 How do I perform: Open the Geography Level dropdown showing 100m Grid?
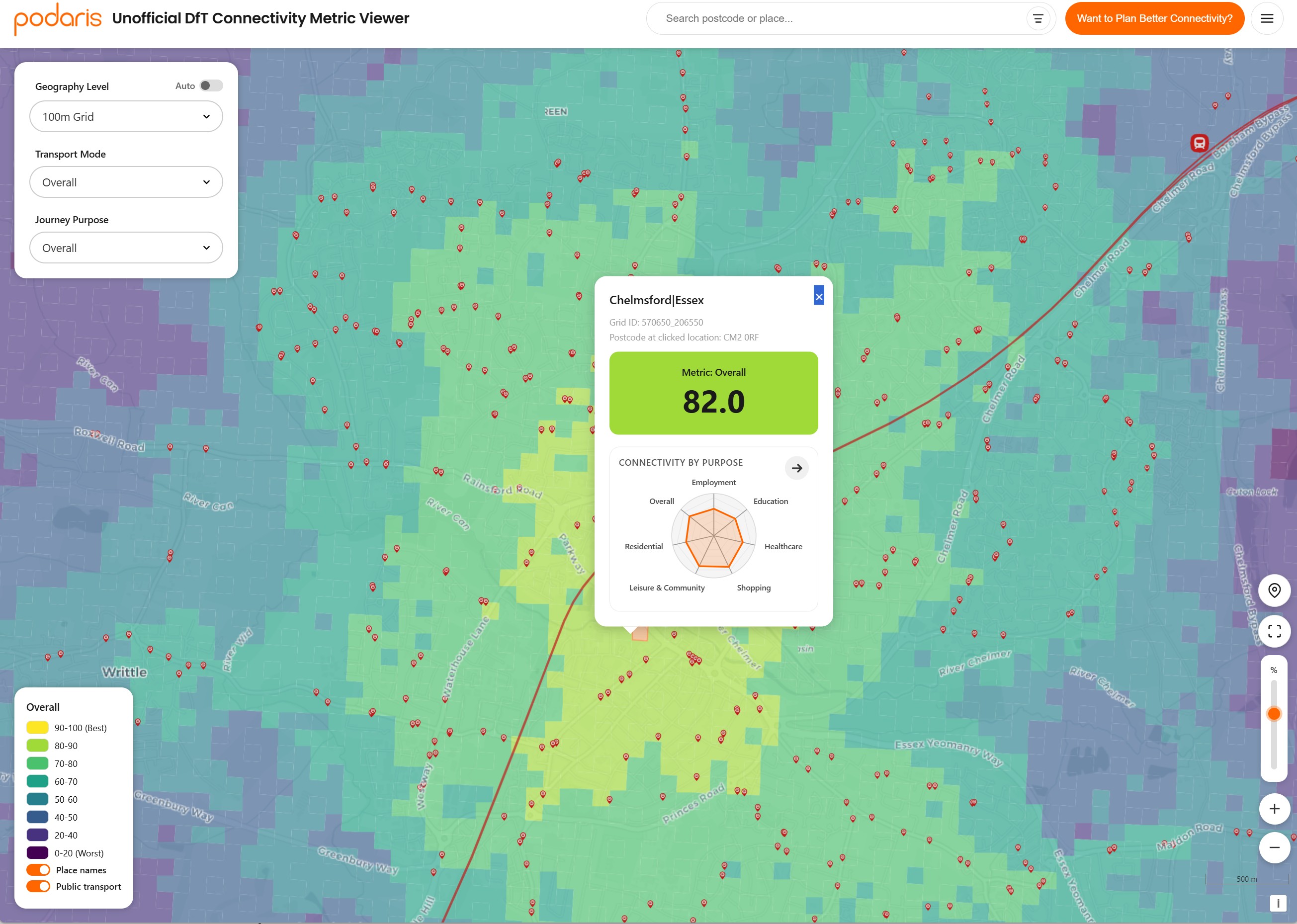(x=126, y=116)
